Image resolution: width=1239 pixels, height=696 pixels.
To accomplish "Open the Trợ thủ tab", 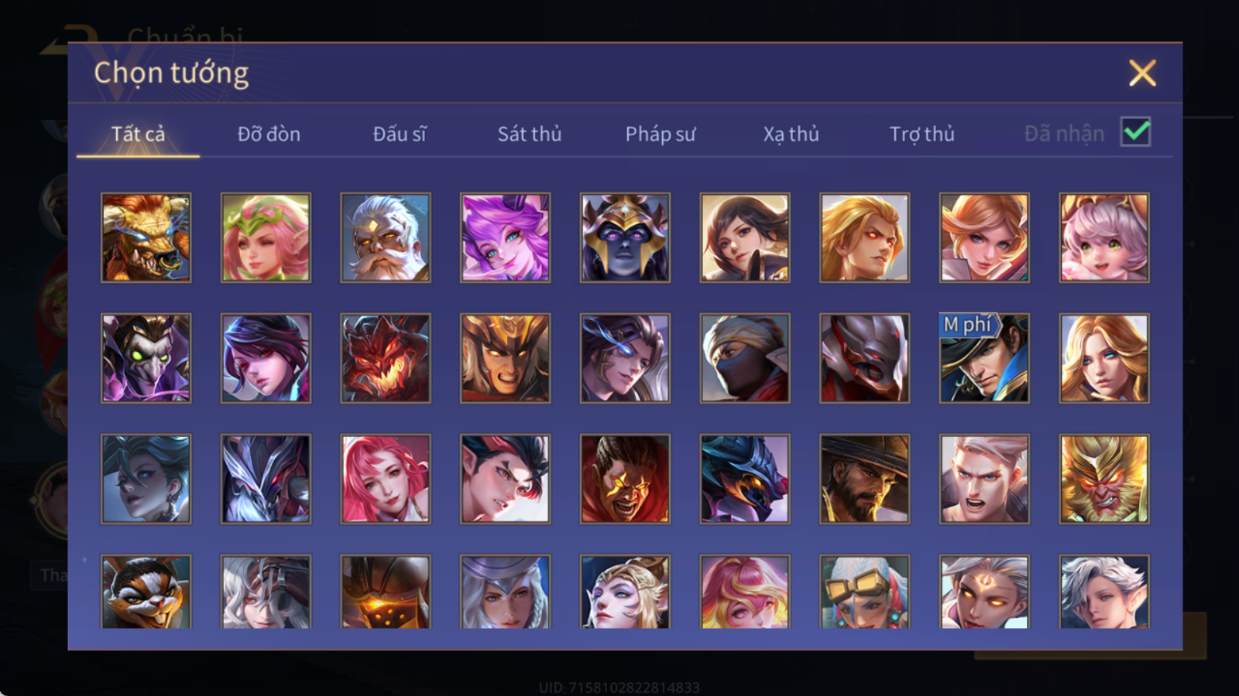I will click(922, 134).
